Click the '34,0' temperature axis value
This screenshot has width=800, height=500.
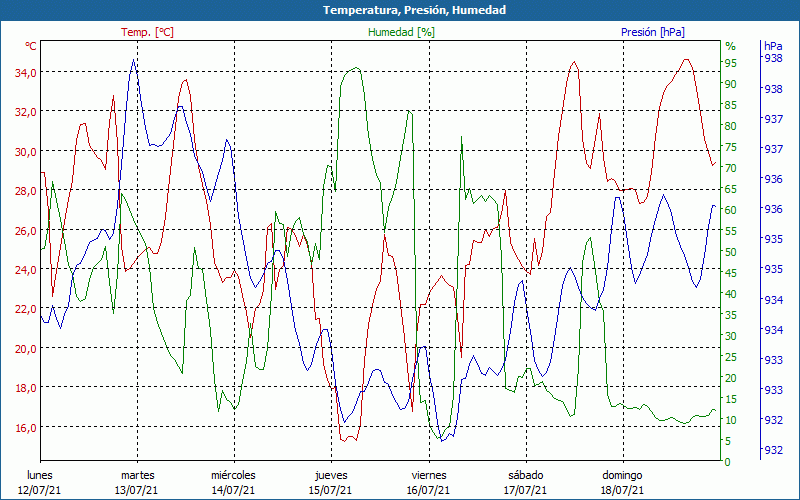[26, 73]
